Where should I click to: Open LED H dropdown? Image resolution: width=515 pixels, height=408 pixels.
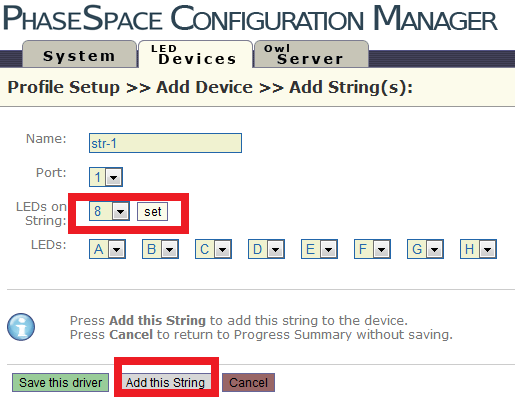tap(478, 249)
